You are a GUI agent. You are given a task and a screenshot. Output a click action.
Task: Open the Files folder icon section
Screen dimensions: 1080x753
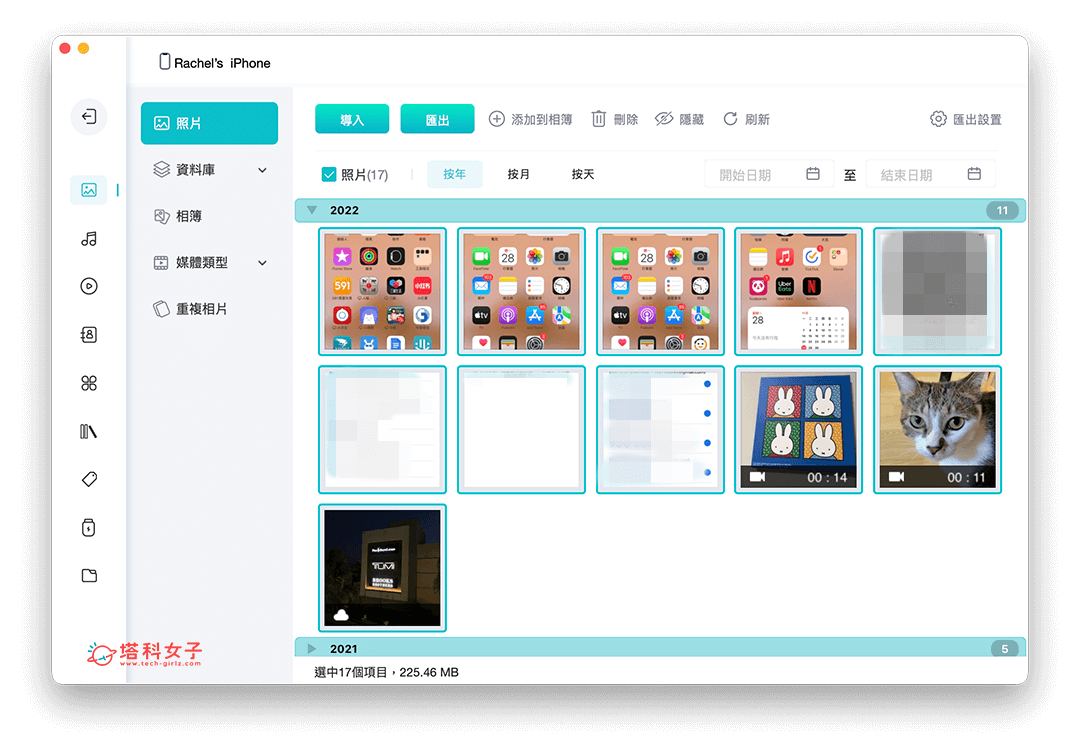[x=89, y=575]
